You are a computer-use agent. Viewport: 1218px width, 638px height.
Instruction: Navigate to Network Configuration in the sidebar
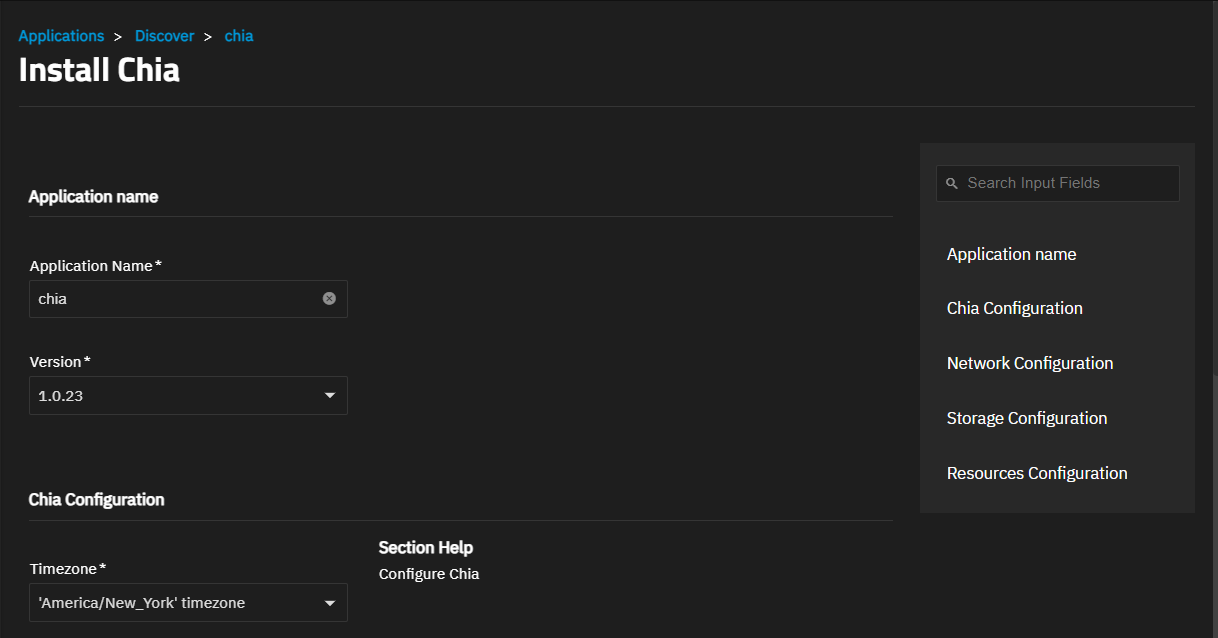click(1030, 363)
